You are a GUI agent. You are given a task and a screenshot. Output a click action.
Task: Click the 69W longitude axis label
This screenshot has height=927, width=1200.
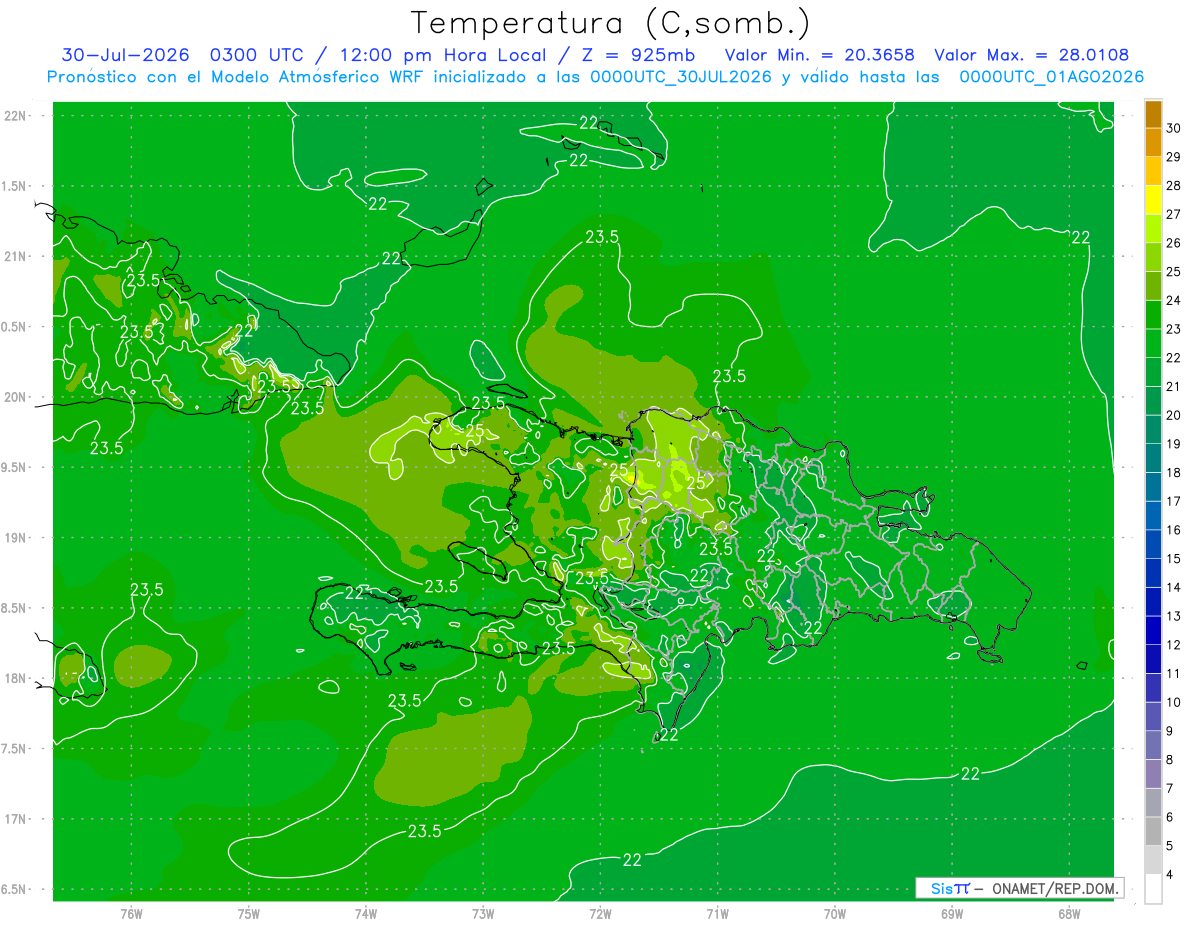952,913
